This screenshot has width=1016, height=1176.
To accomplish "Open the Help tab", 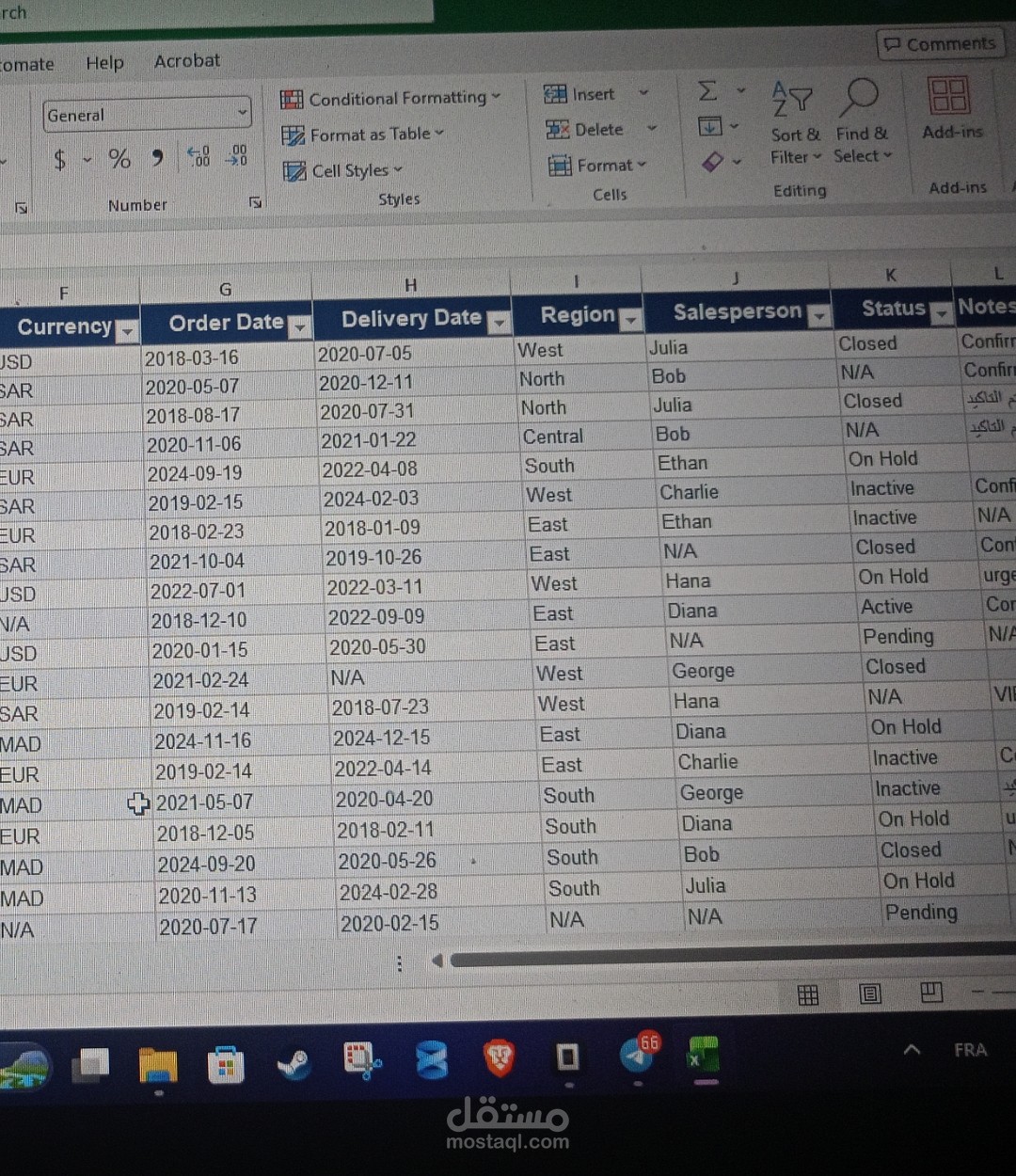I will pos(104,63).
